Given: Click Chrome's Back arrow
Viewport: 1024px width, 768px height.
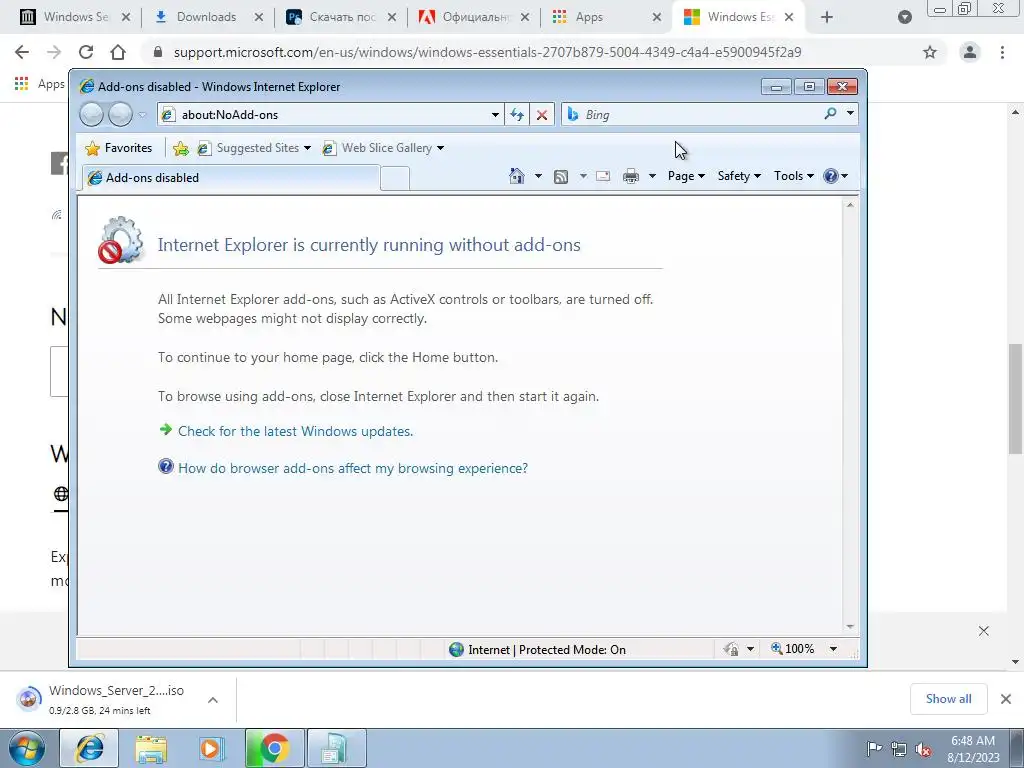Looking at the screenshot, I should coord(22,52).
